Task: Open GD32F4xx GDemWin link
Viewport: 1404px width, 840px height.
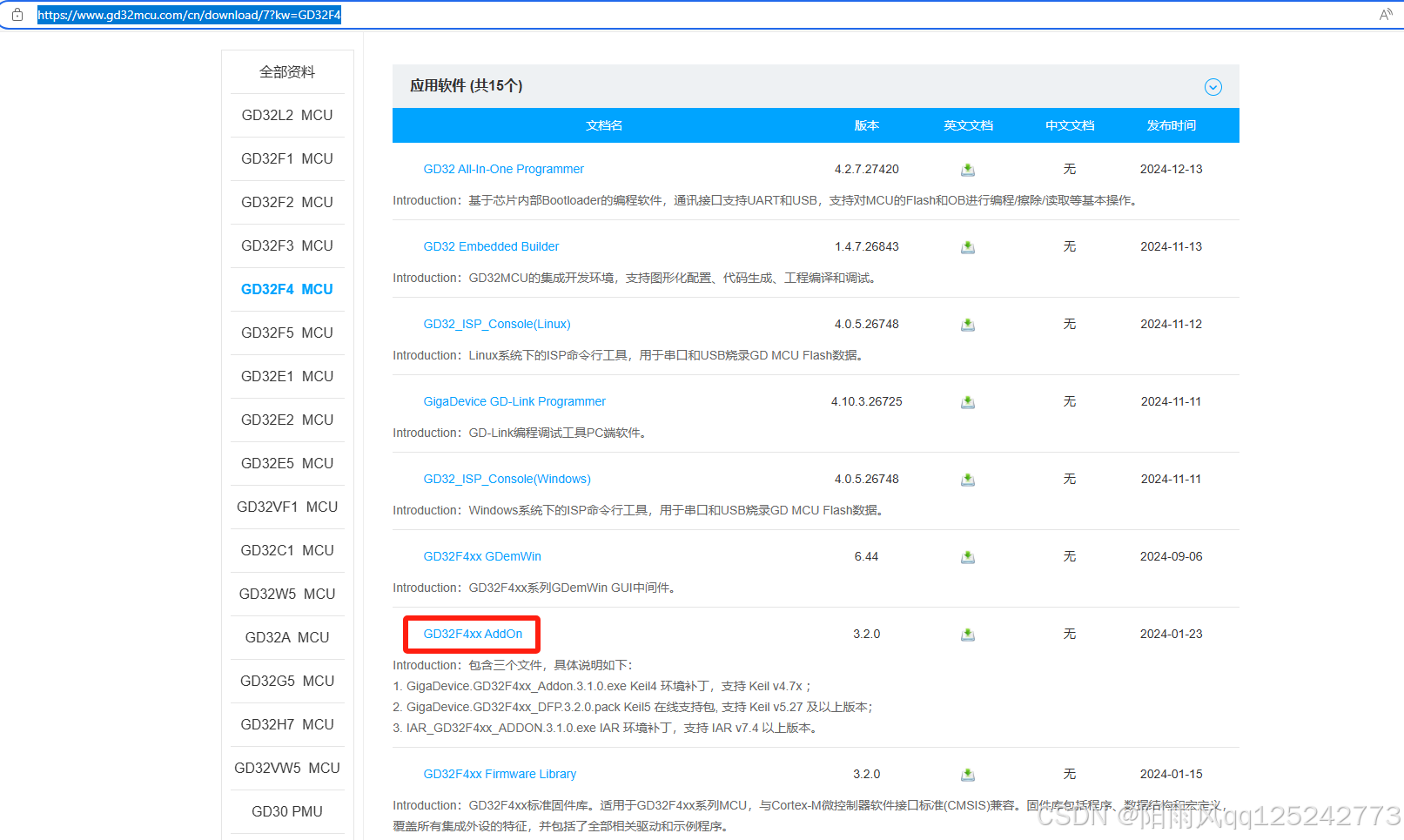Action: [x=482, y=556]
